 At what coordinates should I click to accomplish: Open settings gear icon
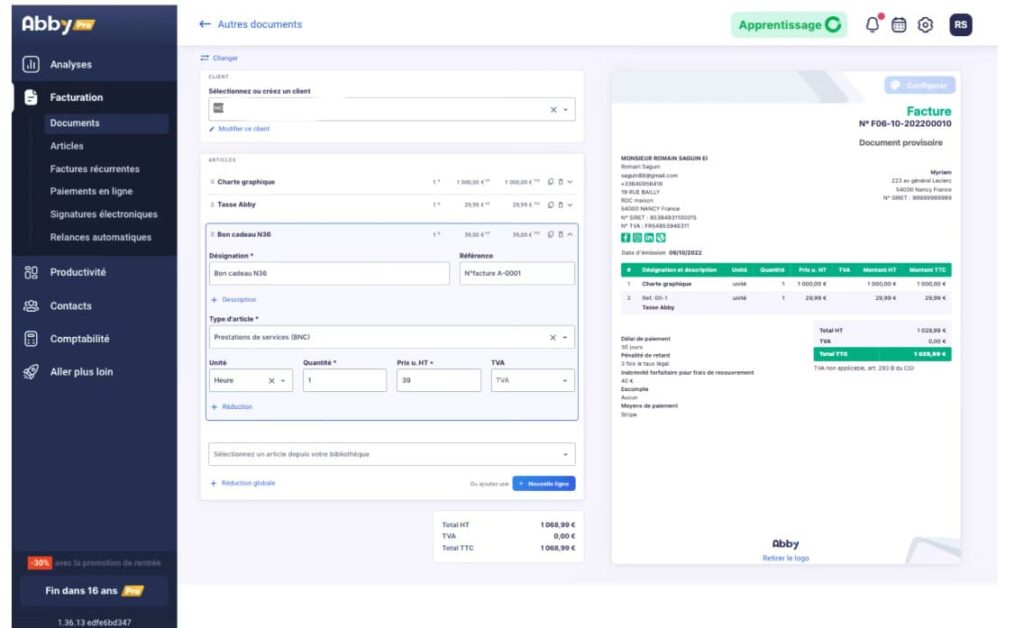point(925,25)
